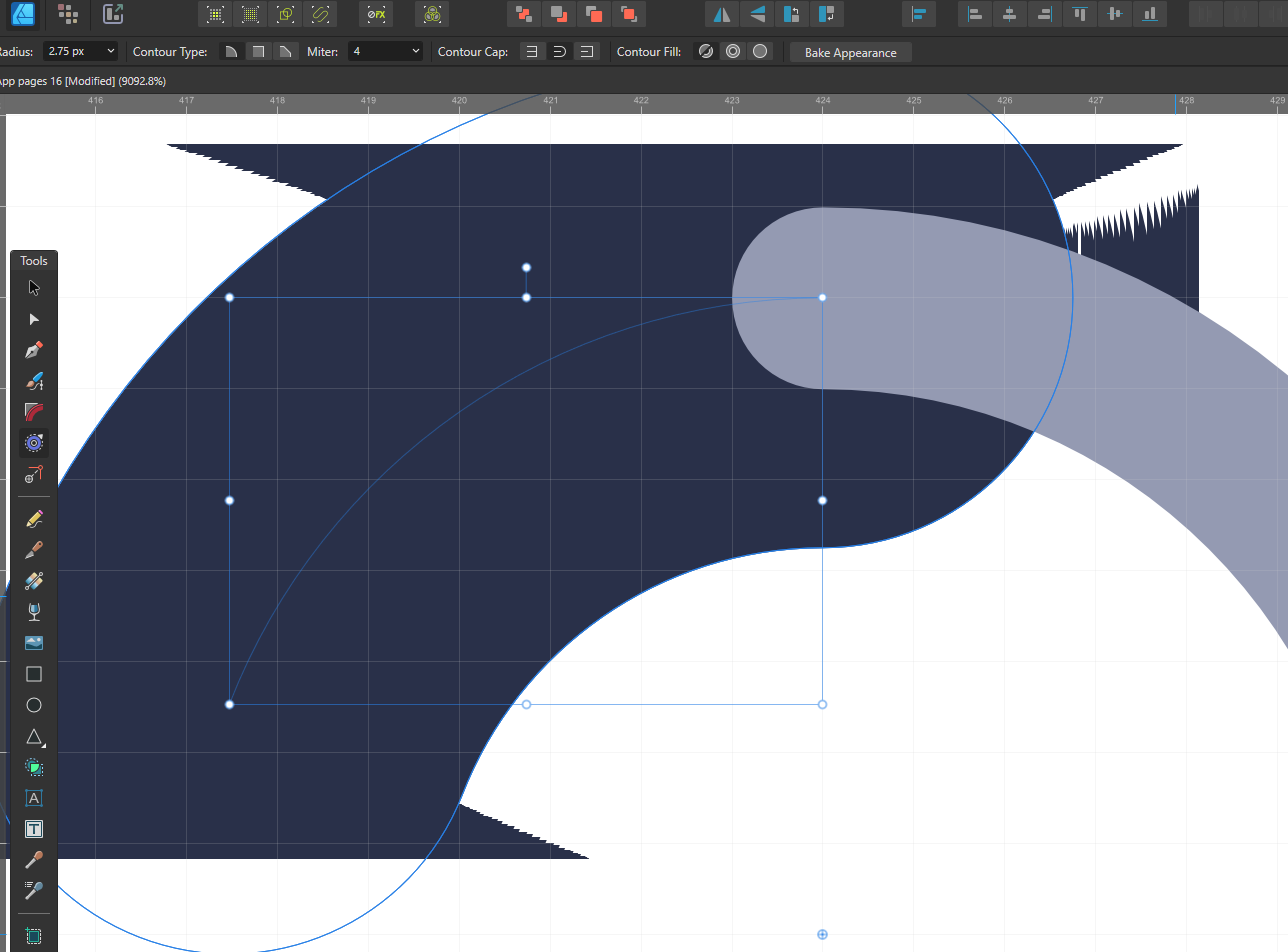
Task: Select the Place Image tool
Action: click(34, 643)
